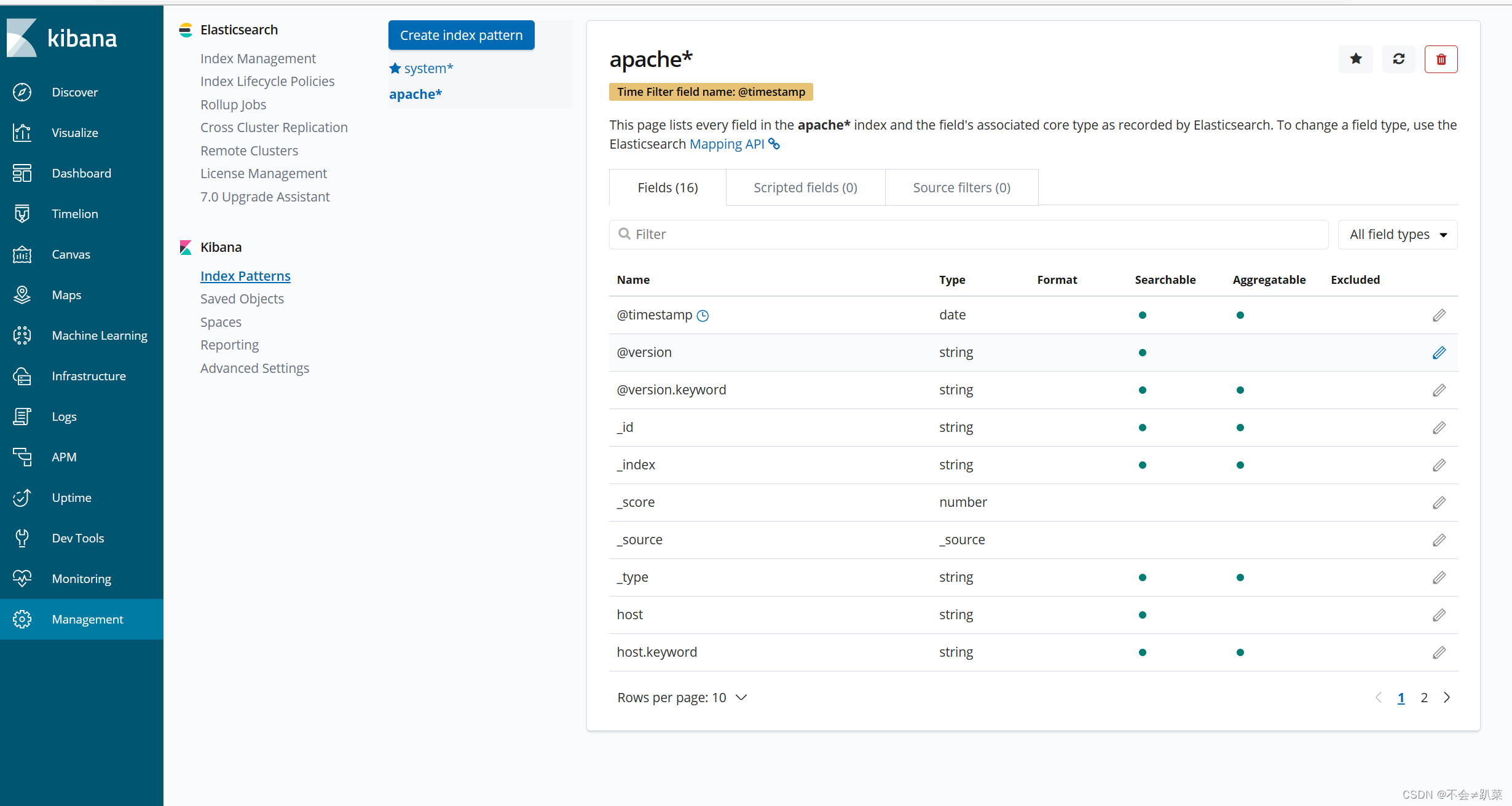This screenshot has height=806, width=1512.
Task: Open Canvas icon in sidebar
Action: [22, 254]
